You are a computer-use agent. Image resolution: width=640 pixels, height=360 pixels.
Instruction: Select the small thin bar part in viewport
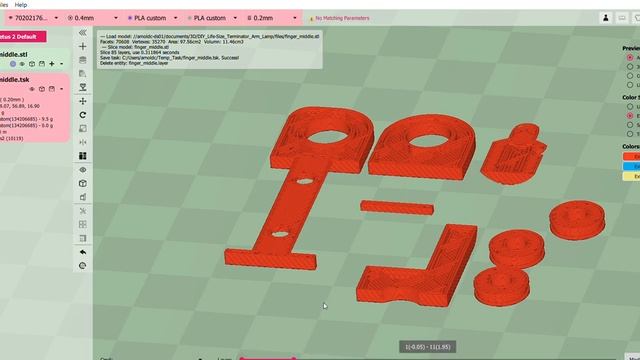coord(397,207)
